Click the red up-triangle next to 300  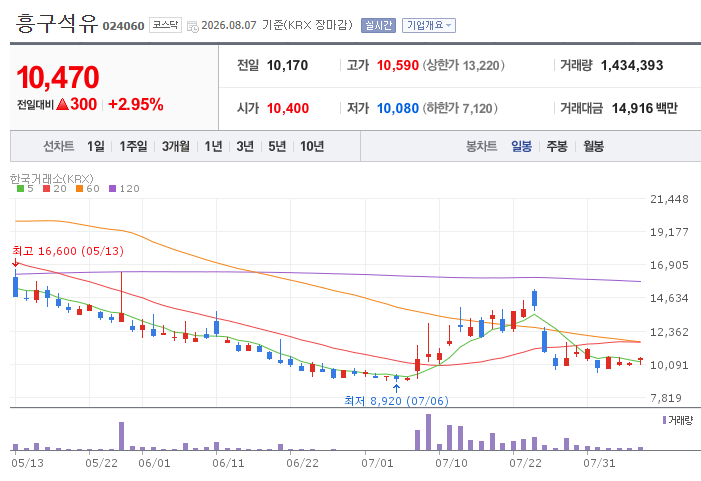pos(63,104)
